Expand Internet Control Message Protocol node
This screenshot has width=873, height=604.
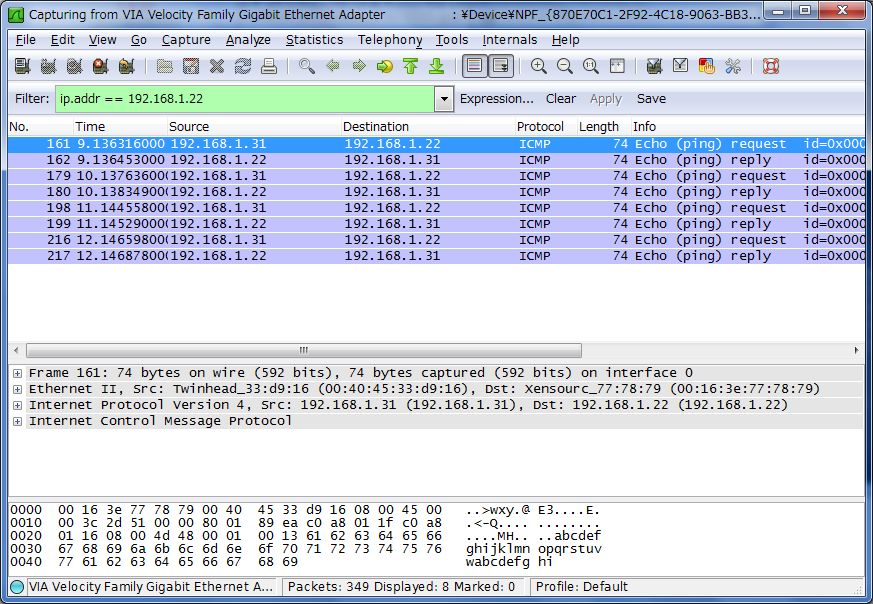click(17, 421)
